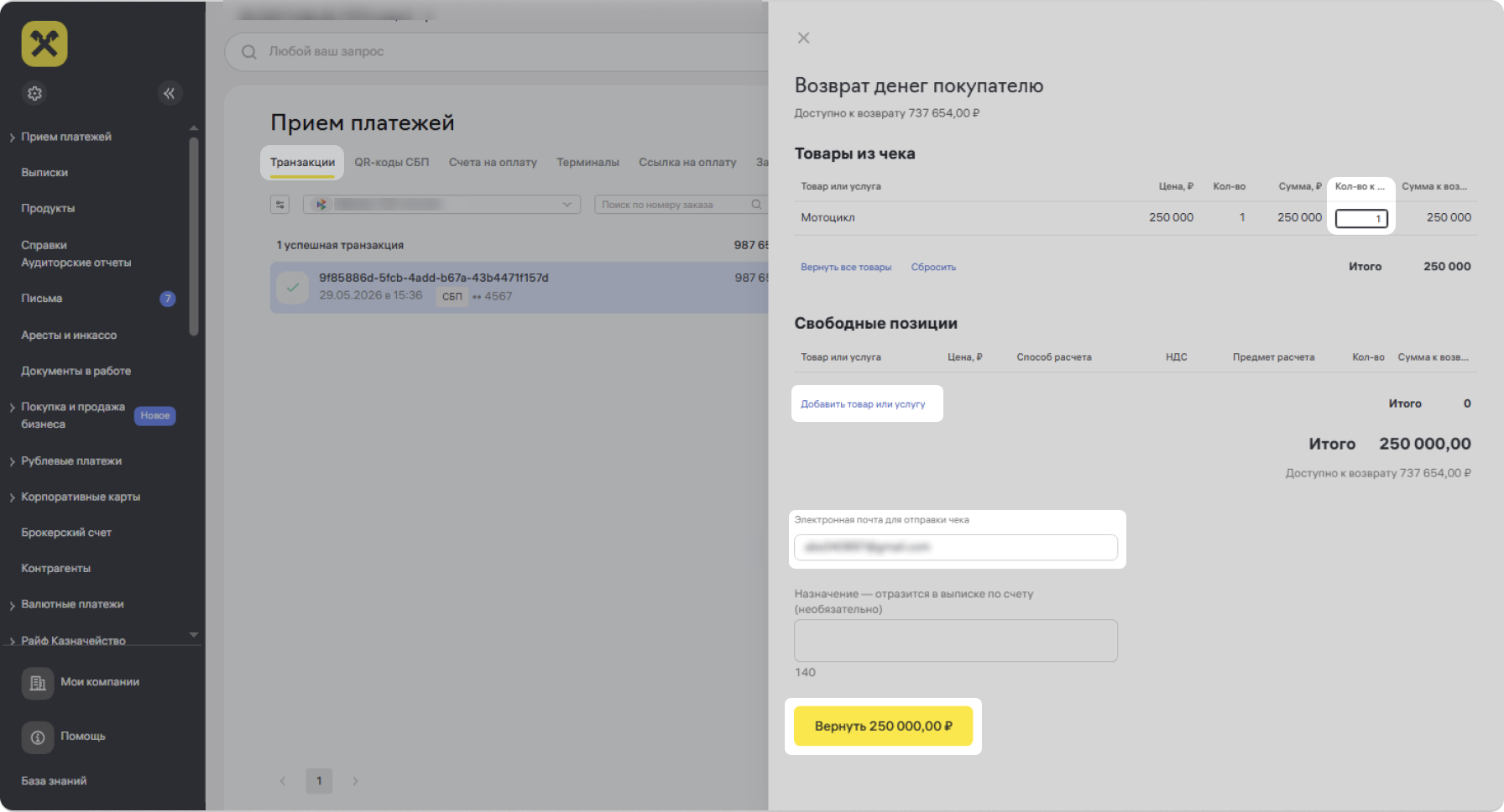This screenshot has height=812, width=1504.
Task: Switch to Терминалы tab
Action: pos(587,162)
